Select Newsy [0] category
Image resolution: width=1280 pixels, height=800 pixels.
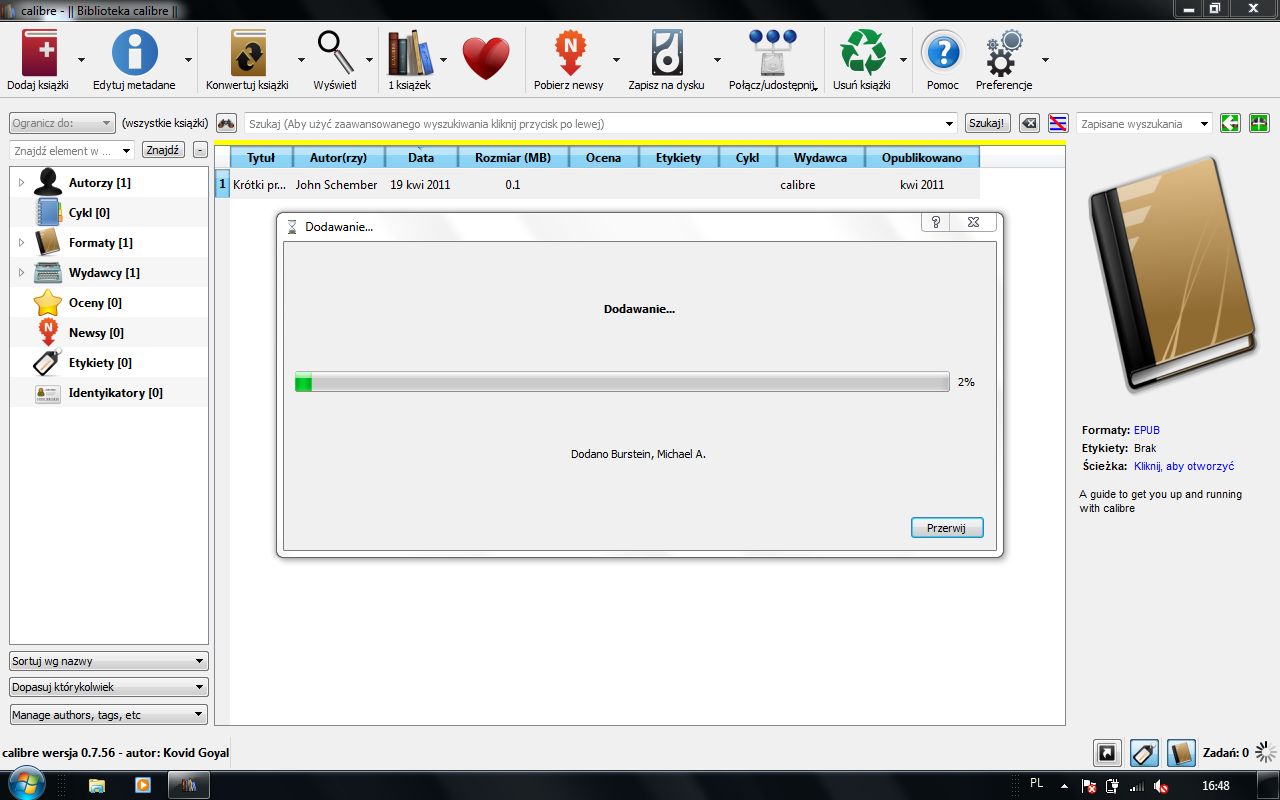coord(96,333)
